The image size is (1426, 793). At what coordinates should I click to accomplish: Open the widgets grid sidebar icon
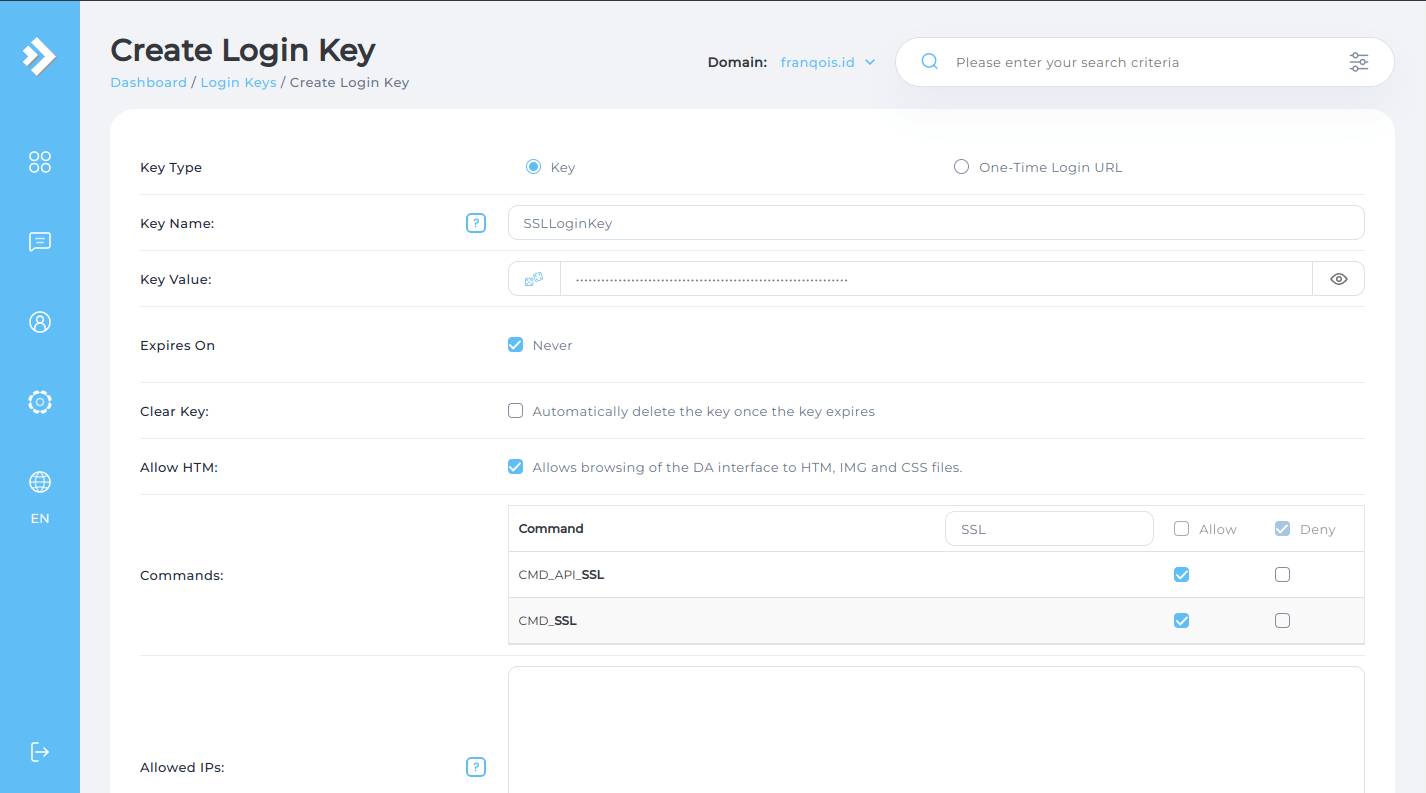40,162
